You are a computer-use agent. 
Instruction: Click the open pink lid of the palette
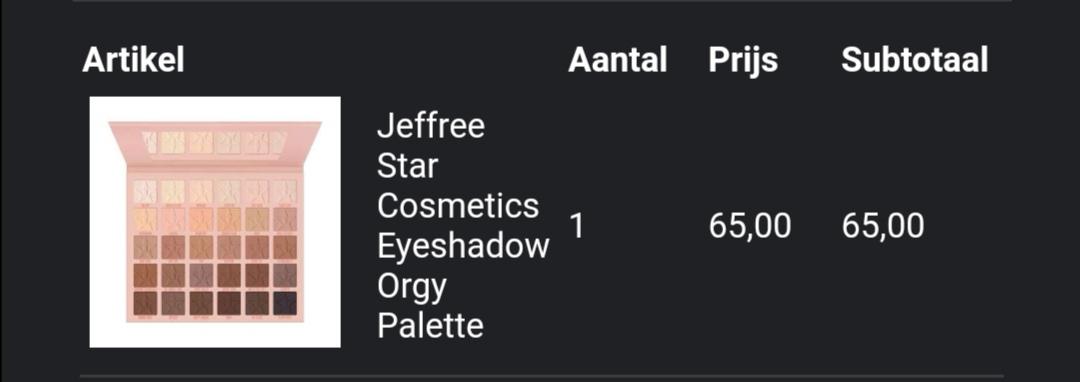[215, 141]
